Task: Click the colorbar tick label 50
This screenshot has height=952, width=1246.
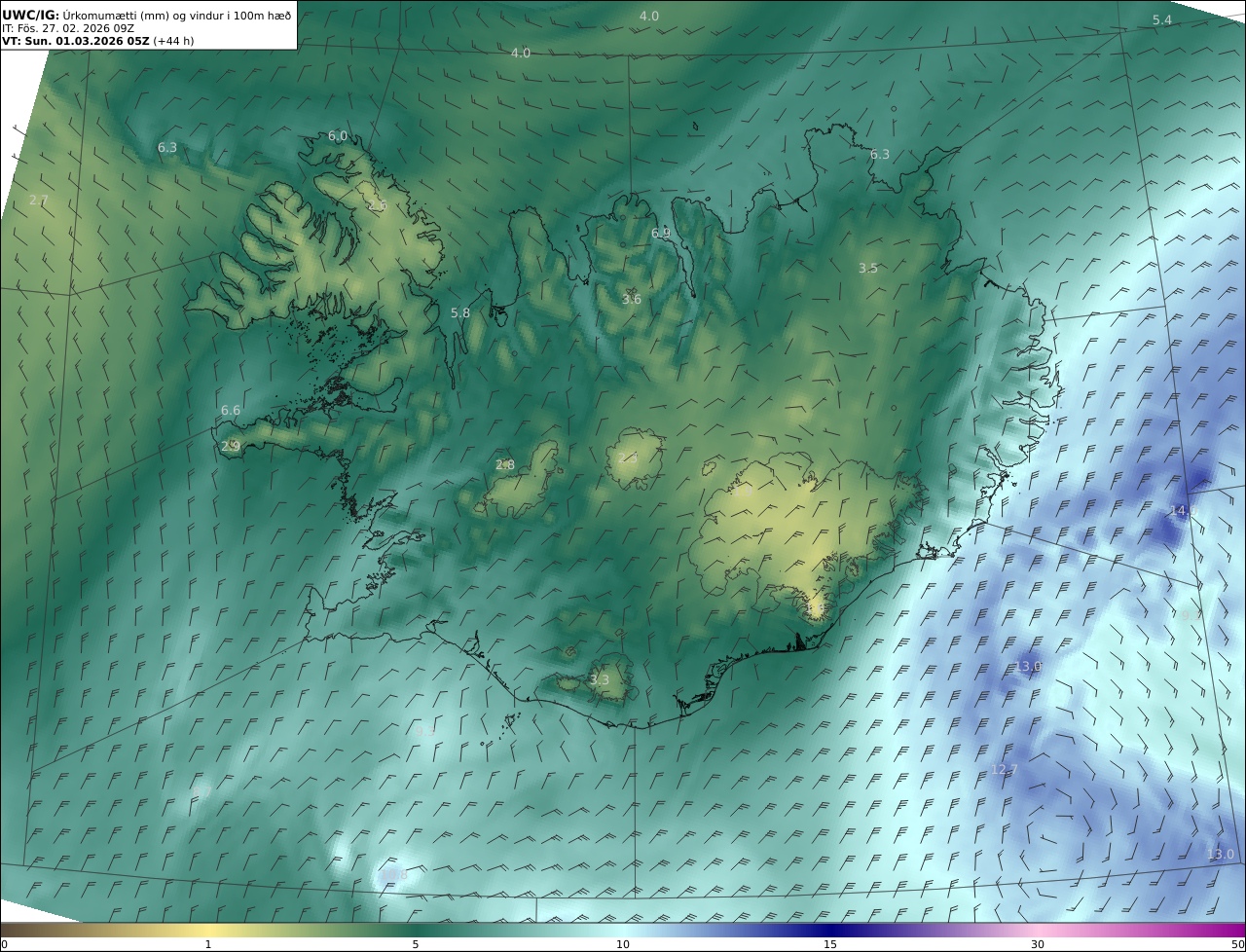Action: tap(1237, 944)
